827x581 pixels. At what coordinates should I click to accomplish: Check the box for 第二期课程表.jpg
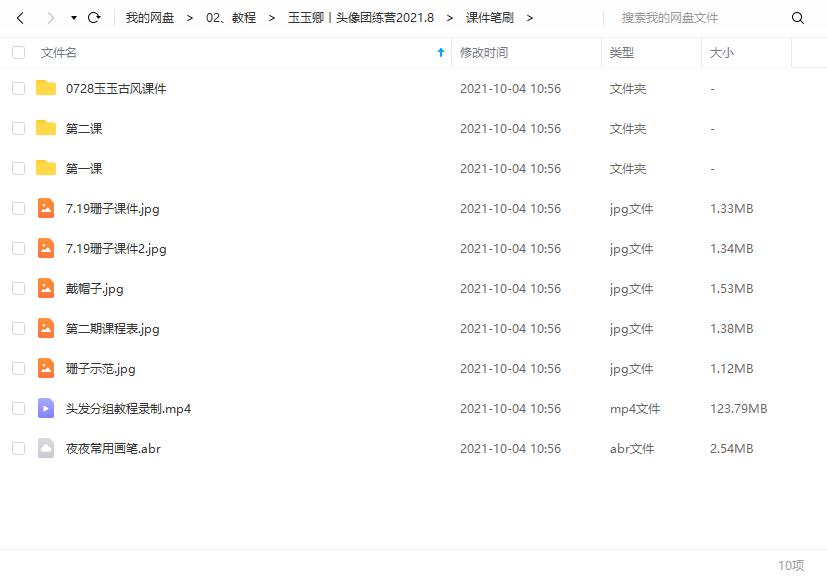18,328
